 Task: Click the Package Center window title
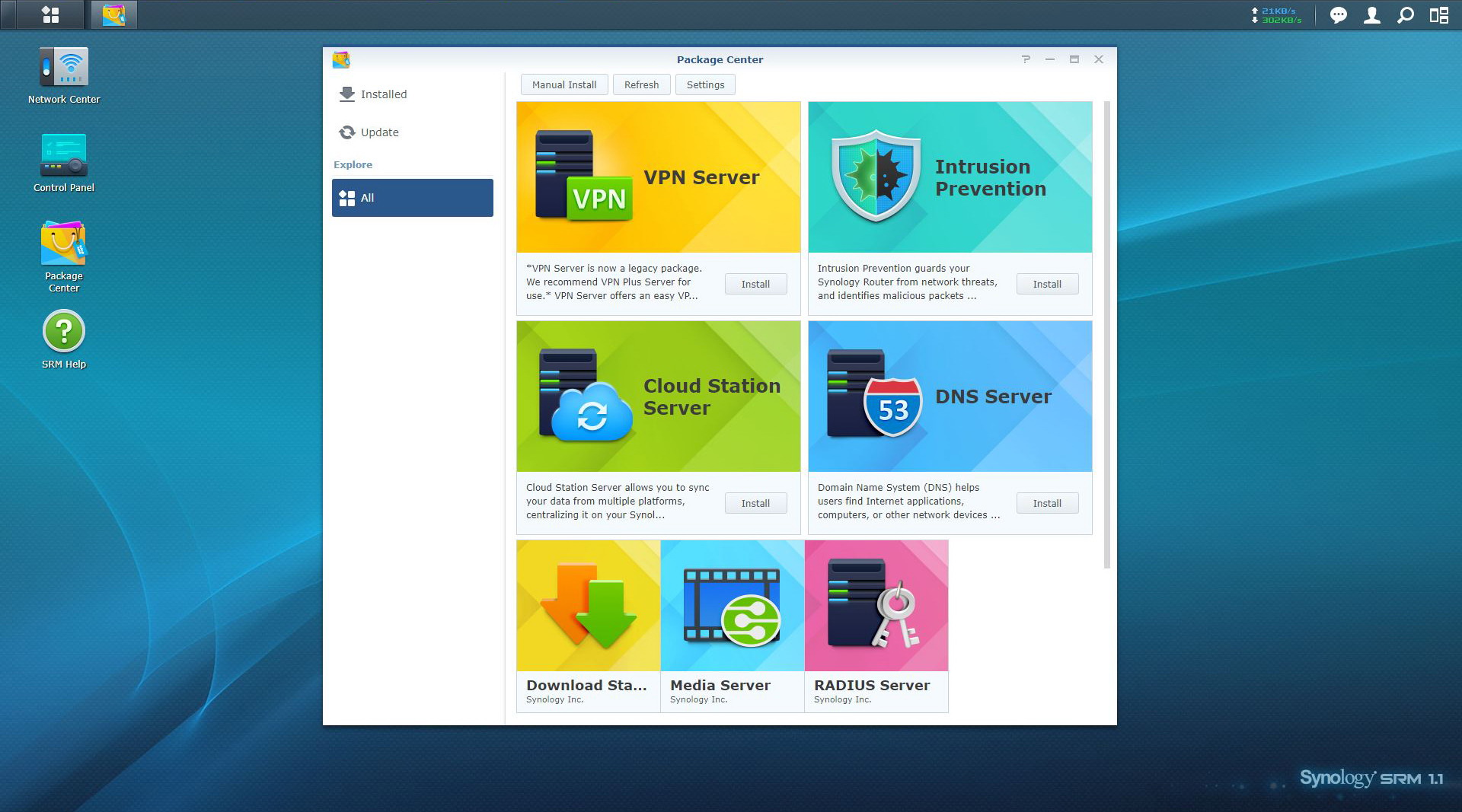(720, 59)
